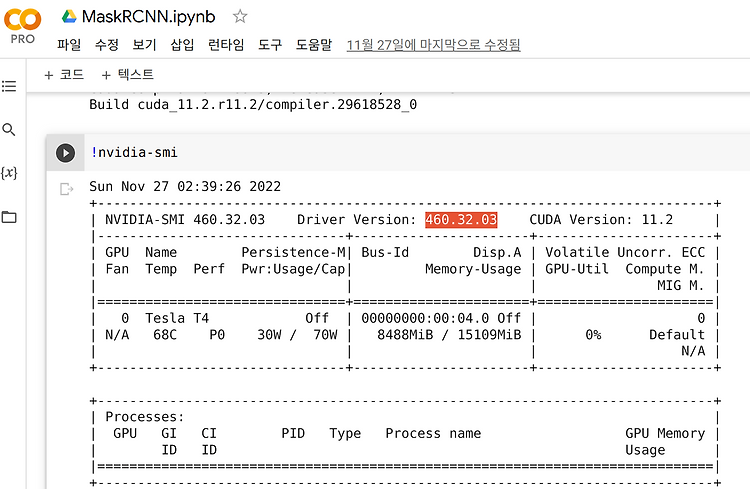This screenshot has width=750, height=489.
Task: Click the Volatile Uncorr. ECC header
Action: (625, 252)
